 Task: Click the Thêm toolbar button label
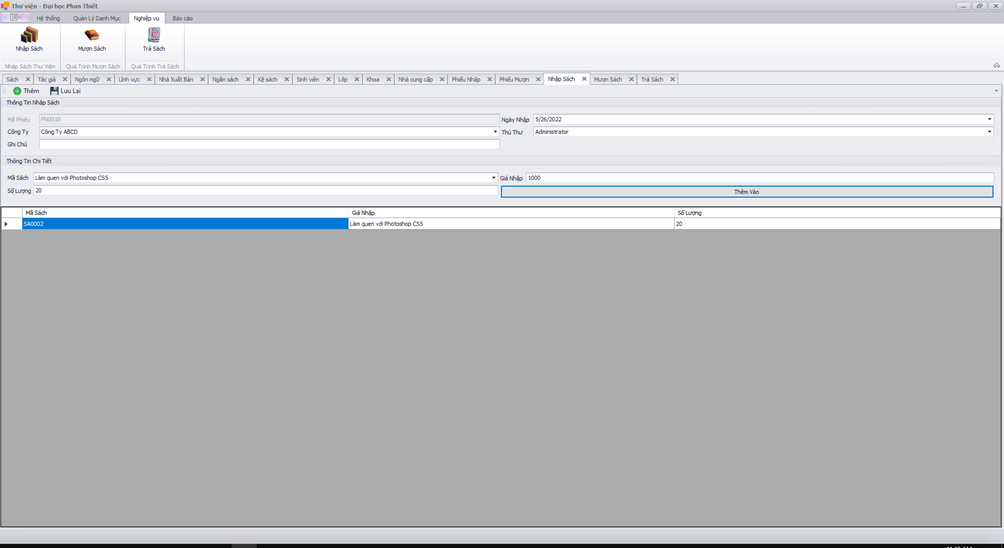tap(31, 91)
